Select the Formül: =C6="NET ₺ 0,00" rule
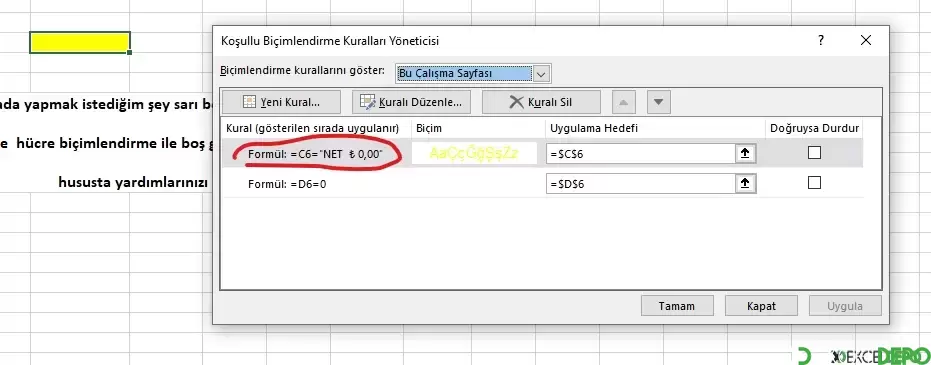 (x=315, y=154)
